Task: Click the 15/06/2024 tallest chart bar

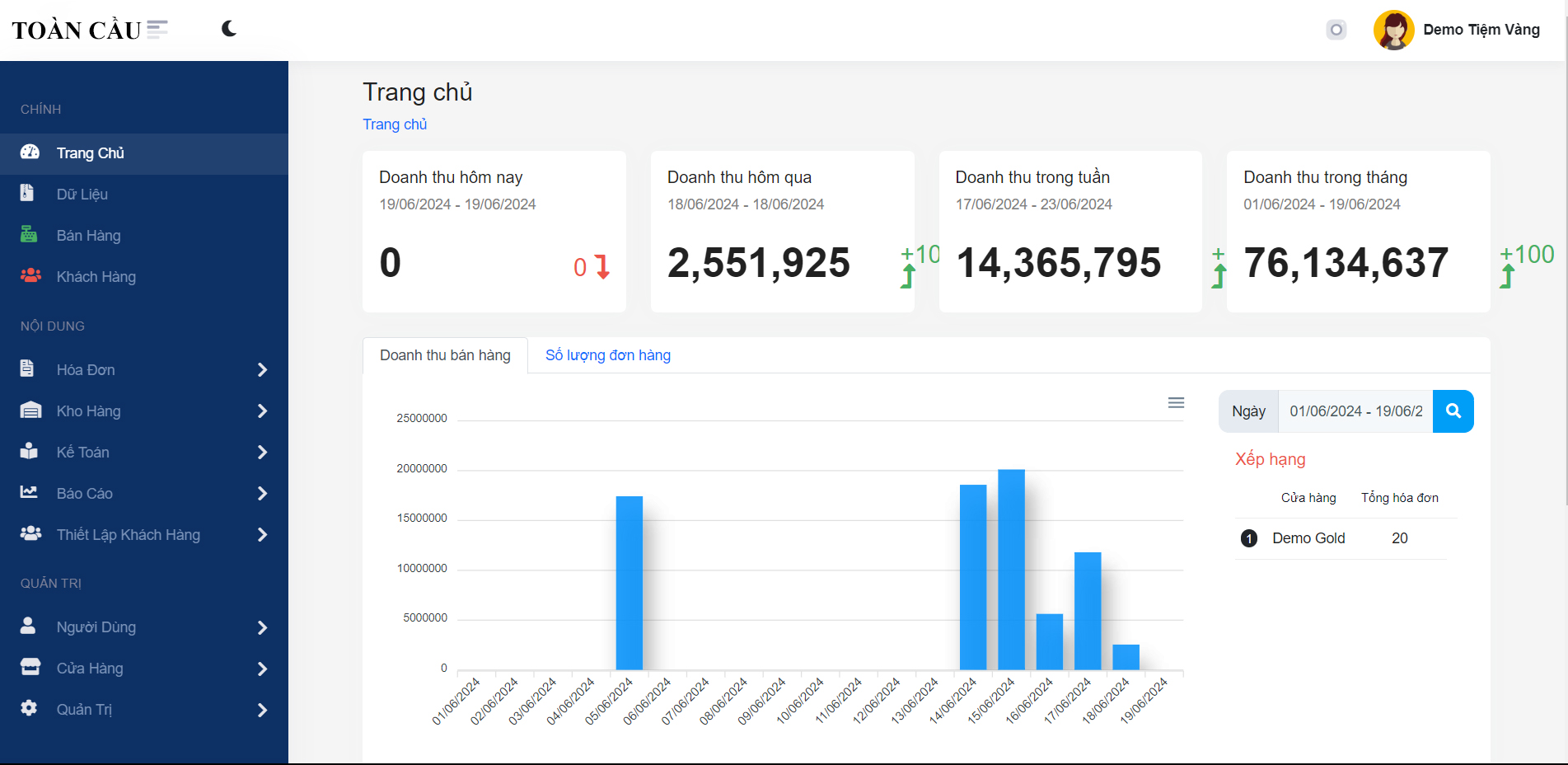Action: [1011, 570]
